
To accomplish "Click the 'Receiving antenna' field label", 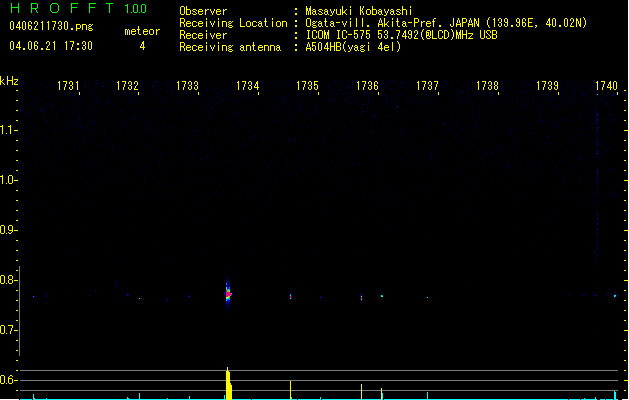I will point(230,47).
